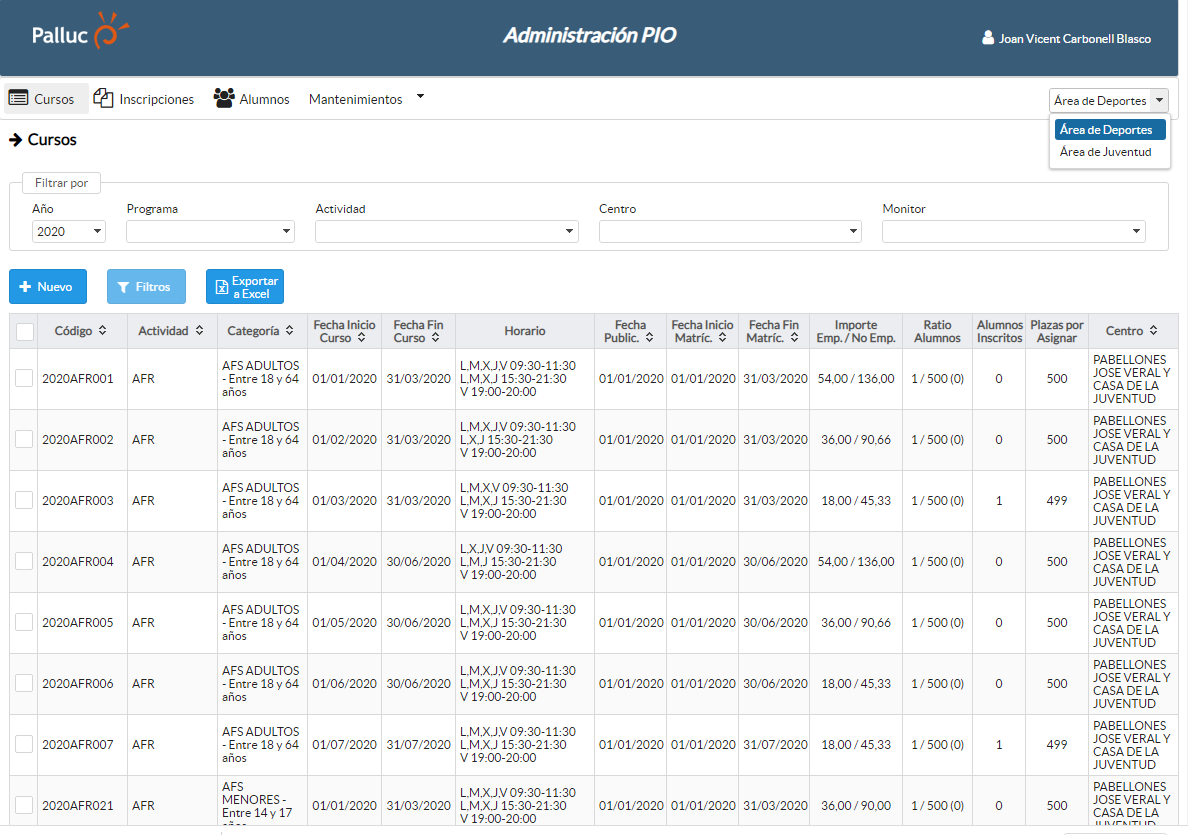Image resolution: width=1188 pixels, height=835 pixels.
Task: Choose Área de Juventud from the list
Action: (1105, 153)
